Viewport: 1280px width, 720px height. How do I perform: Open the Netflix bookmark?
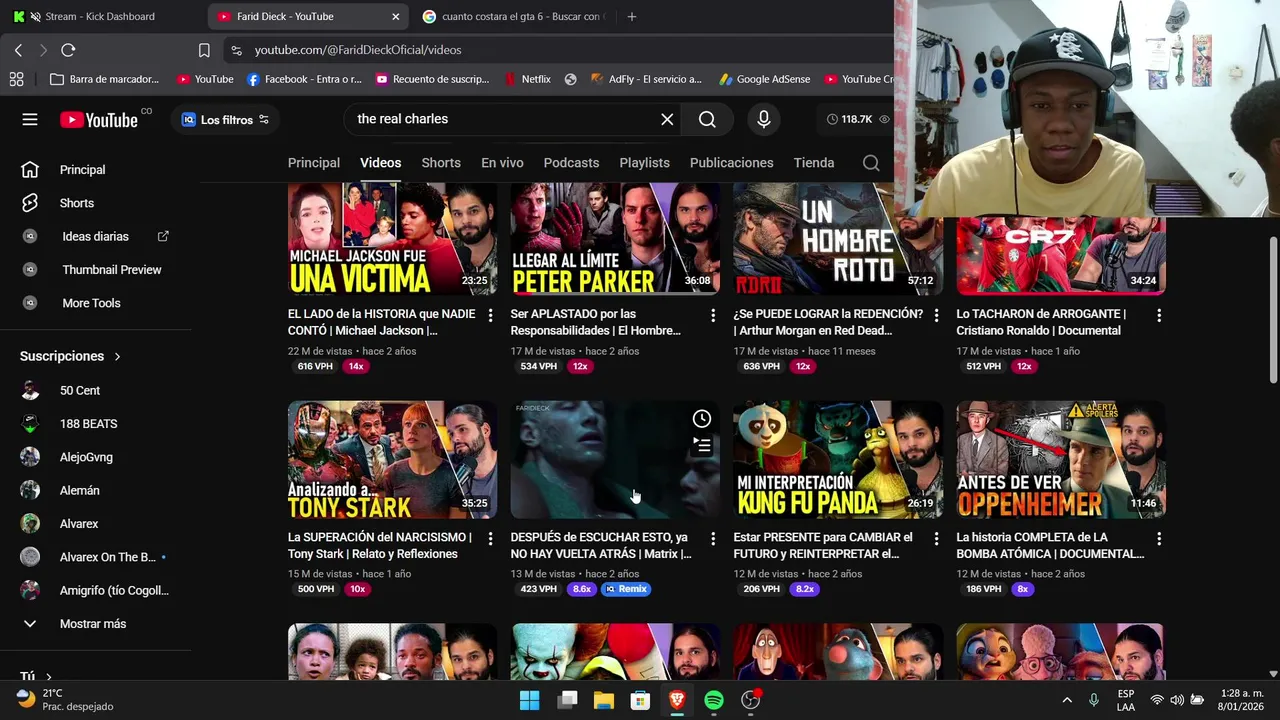tap(529, 79)
